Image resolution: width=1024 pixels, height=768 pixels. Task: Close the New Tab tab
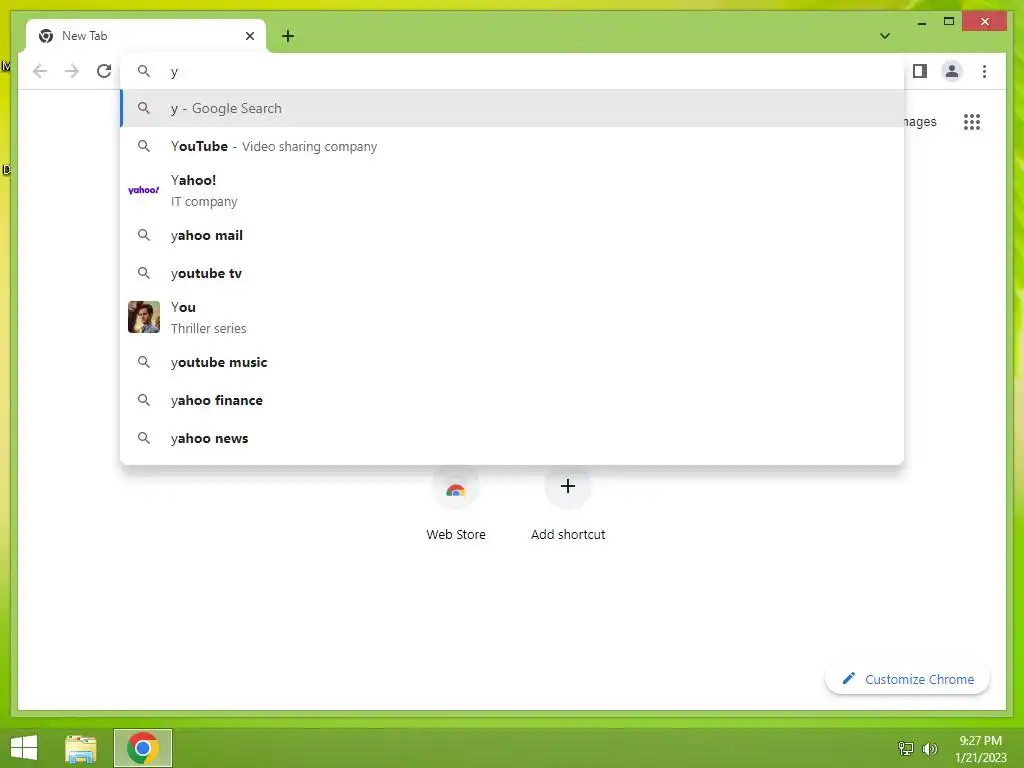tap(249, 36)
